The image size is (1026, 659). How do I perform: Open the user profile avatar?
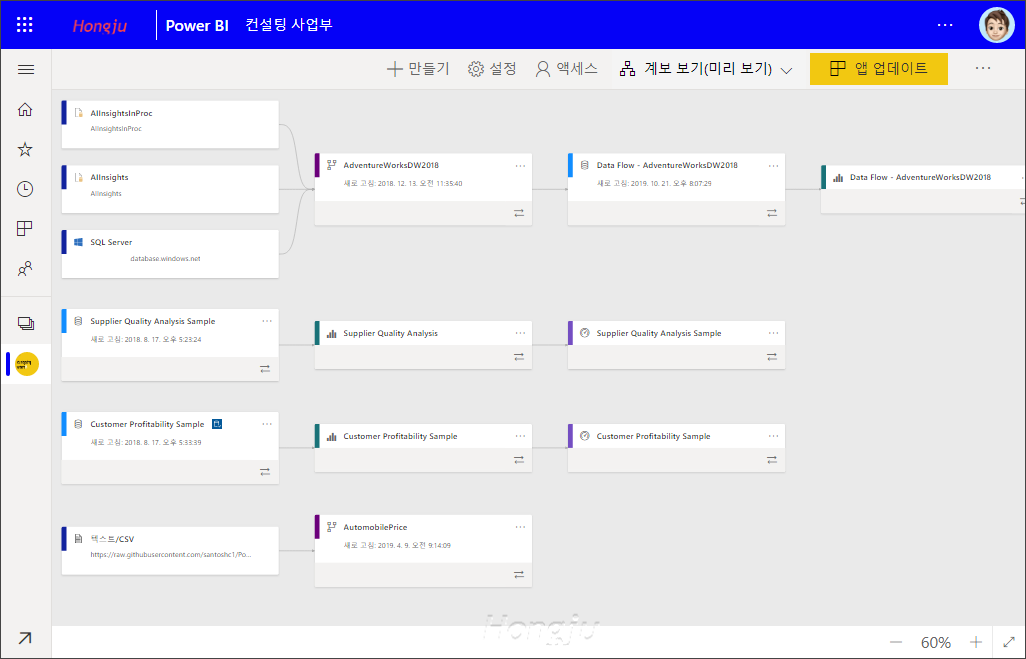click(x=996, y=25)
